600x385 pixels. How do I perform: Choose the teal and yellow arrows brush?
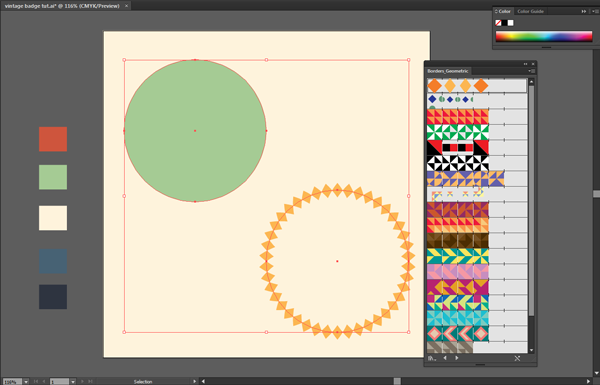[x=477, y=256]
